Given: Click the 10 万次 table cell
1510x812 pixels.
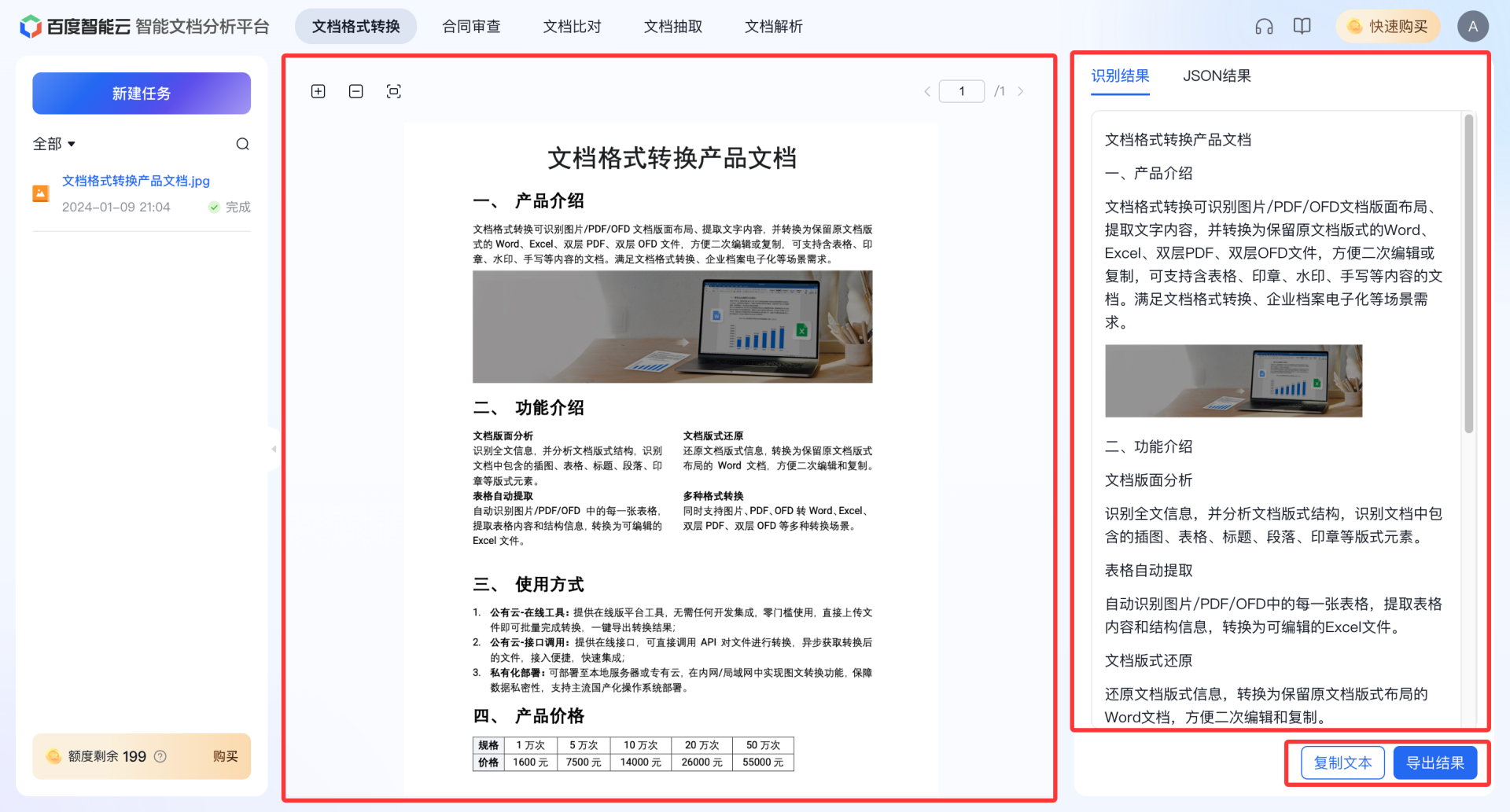Looking at the screenshot, I should click(x=641, y=745).
